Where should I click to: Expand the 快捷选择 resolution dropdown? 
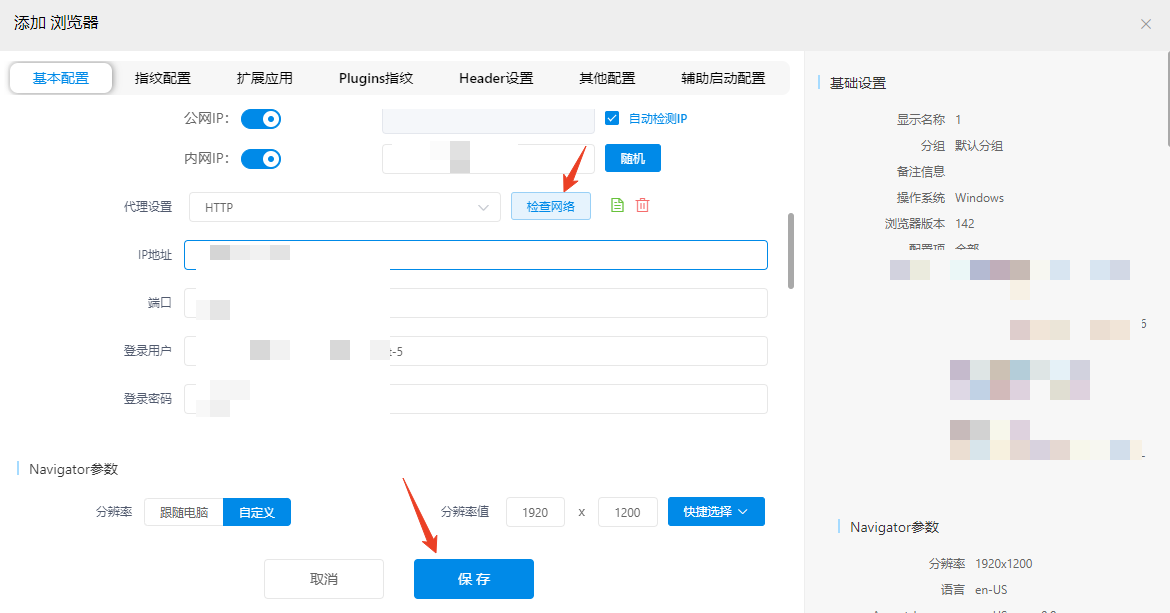[x=716, y=512]
